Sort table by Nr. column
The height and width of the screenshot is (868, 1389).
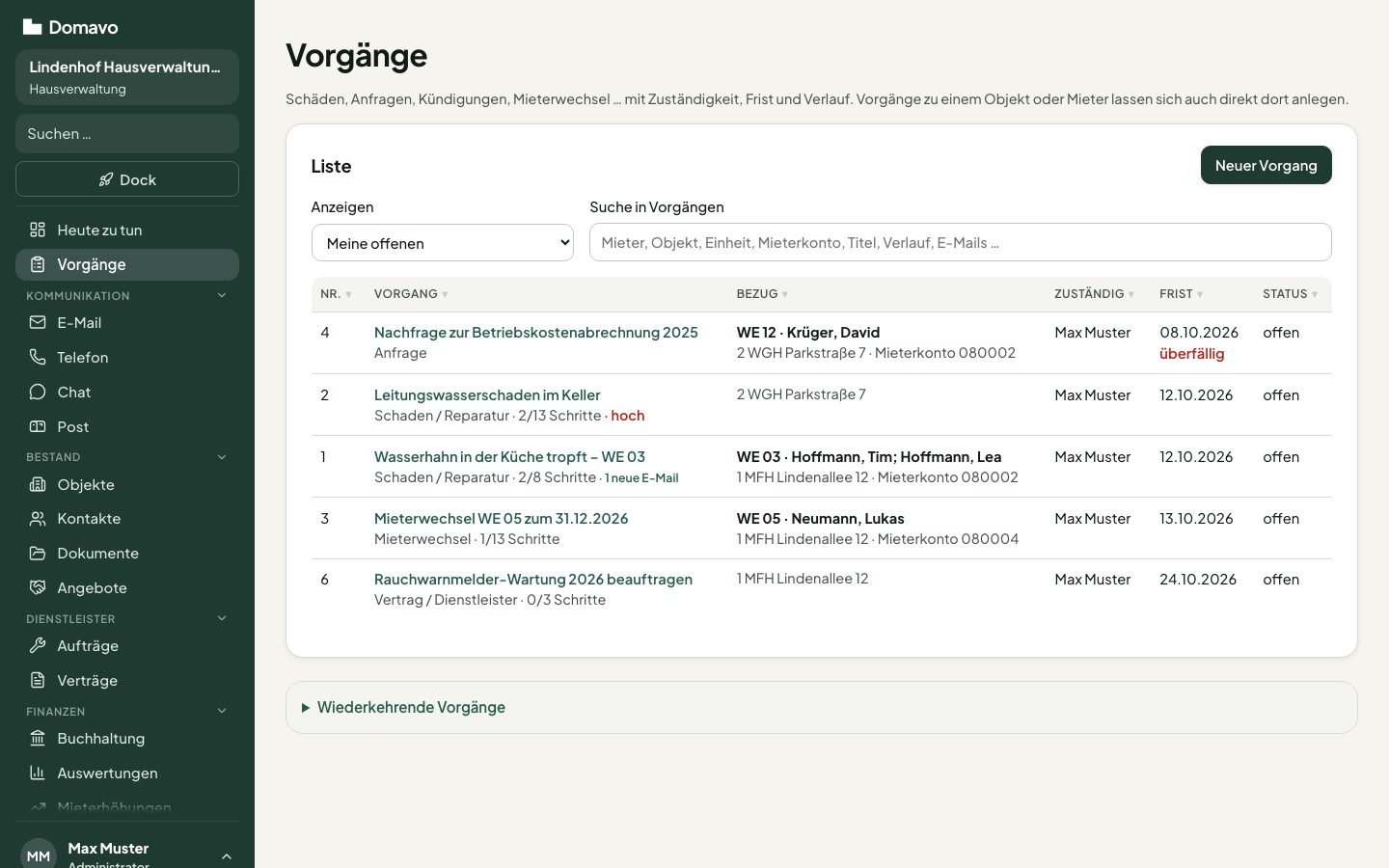(336, 294)
